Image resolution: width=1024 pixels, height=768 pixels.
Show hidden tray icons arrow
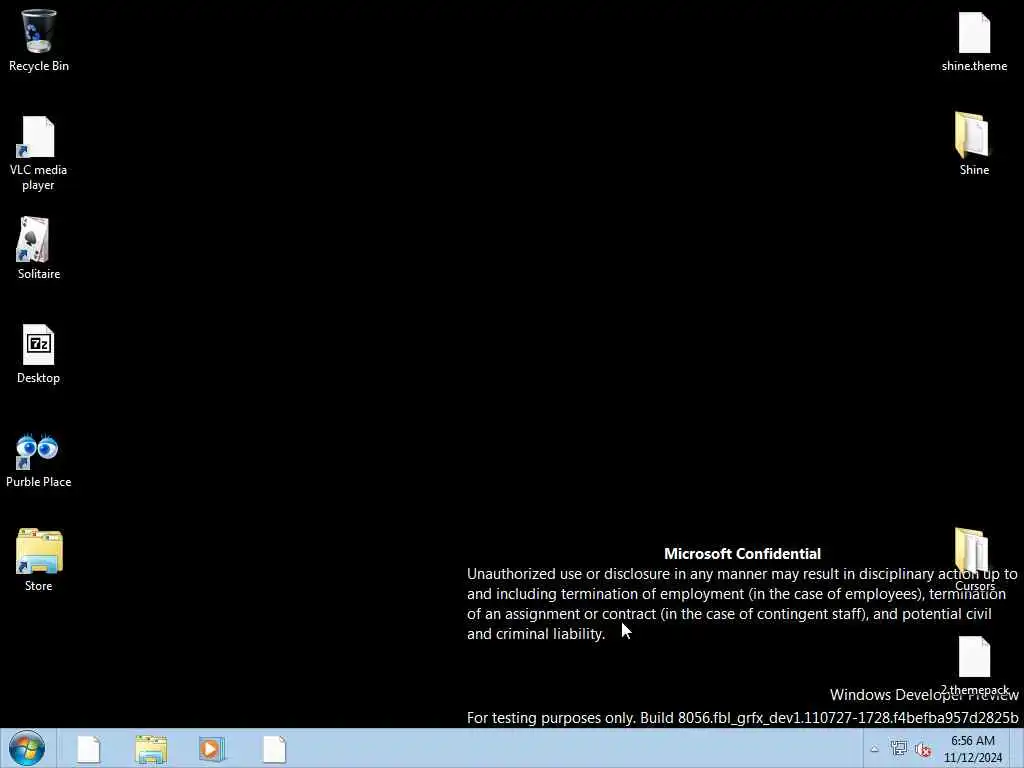point(874,749)
